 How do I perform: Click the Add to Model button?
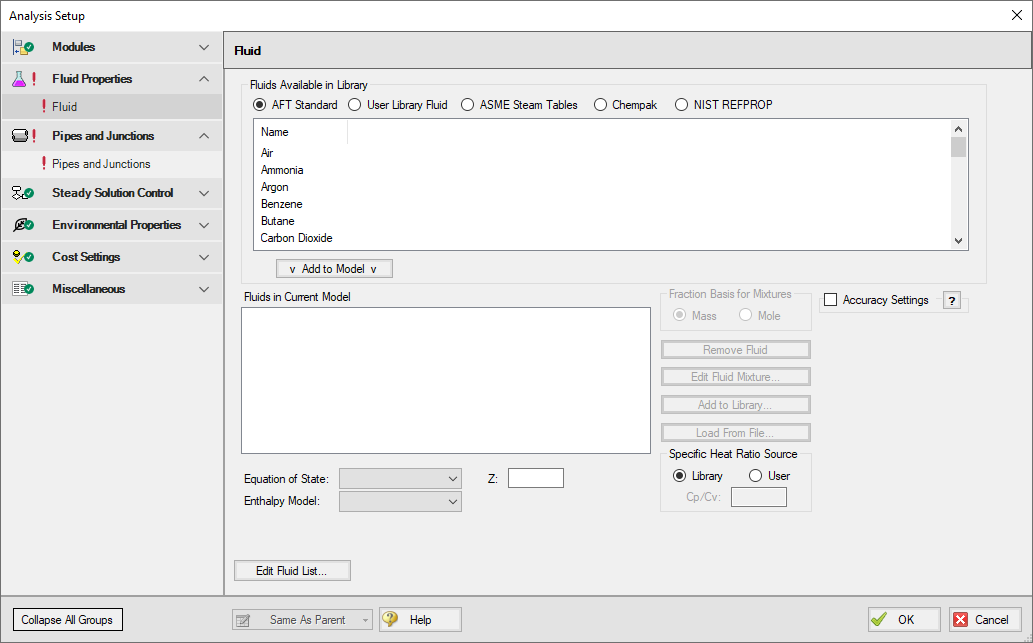tap(334, 268)
